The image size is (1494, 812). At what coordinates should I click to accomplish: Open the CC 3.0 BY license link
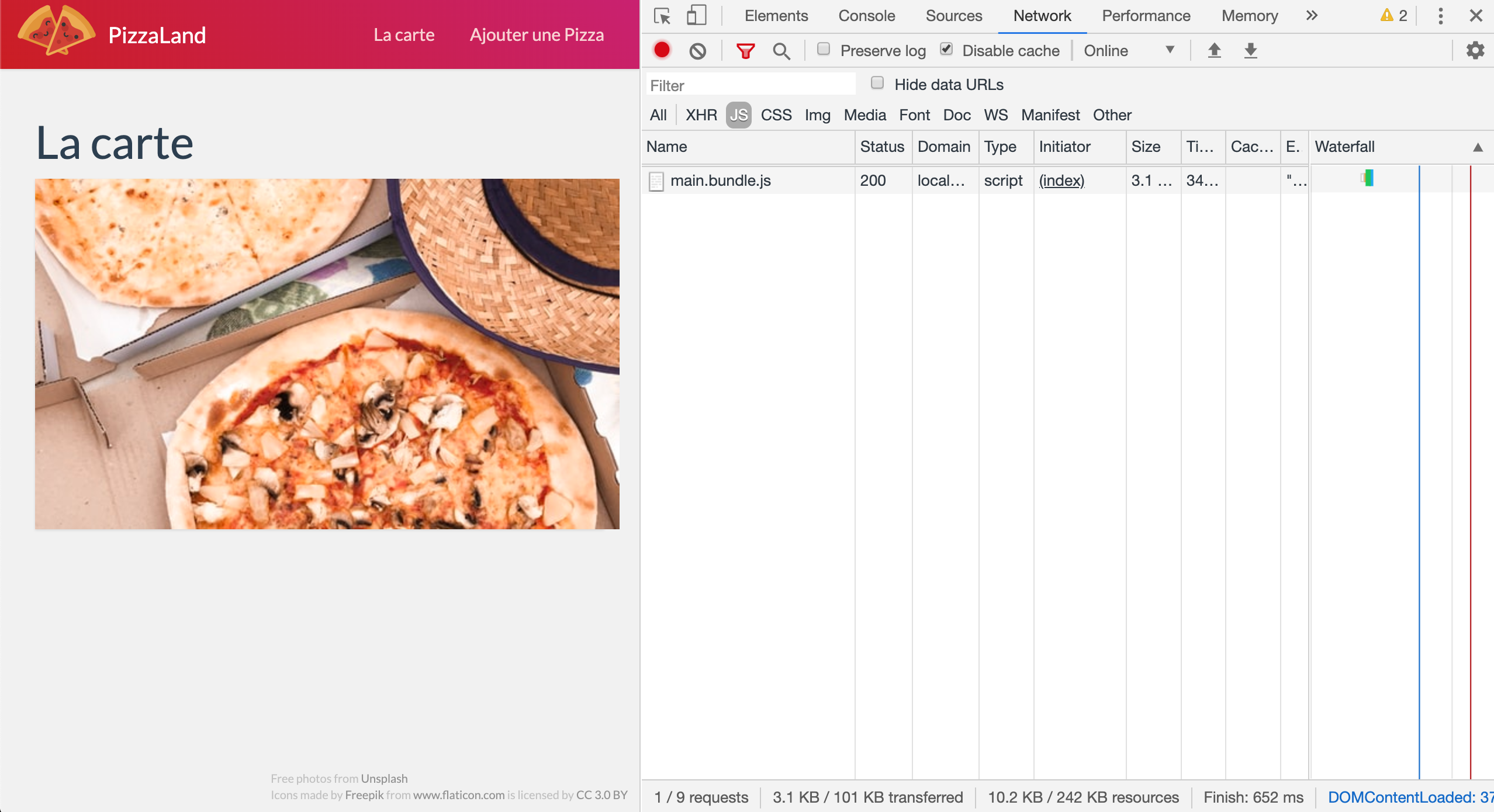click(601, 794)
